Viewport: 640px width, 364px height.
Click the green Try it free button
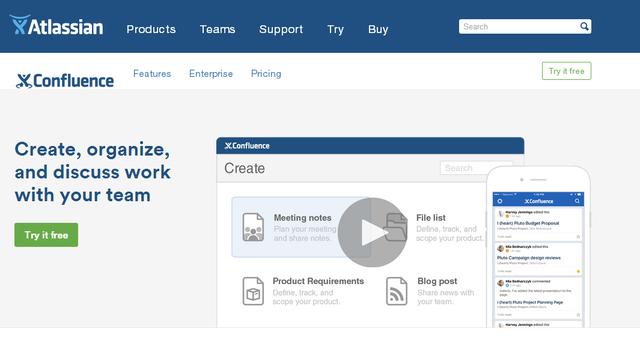tap(46, 235)
